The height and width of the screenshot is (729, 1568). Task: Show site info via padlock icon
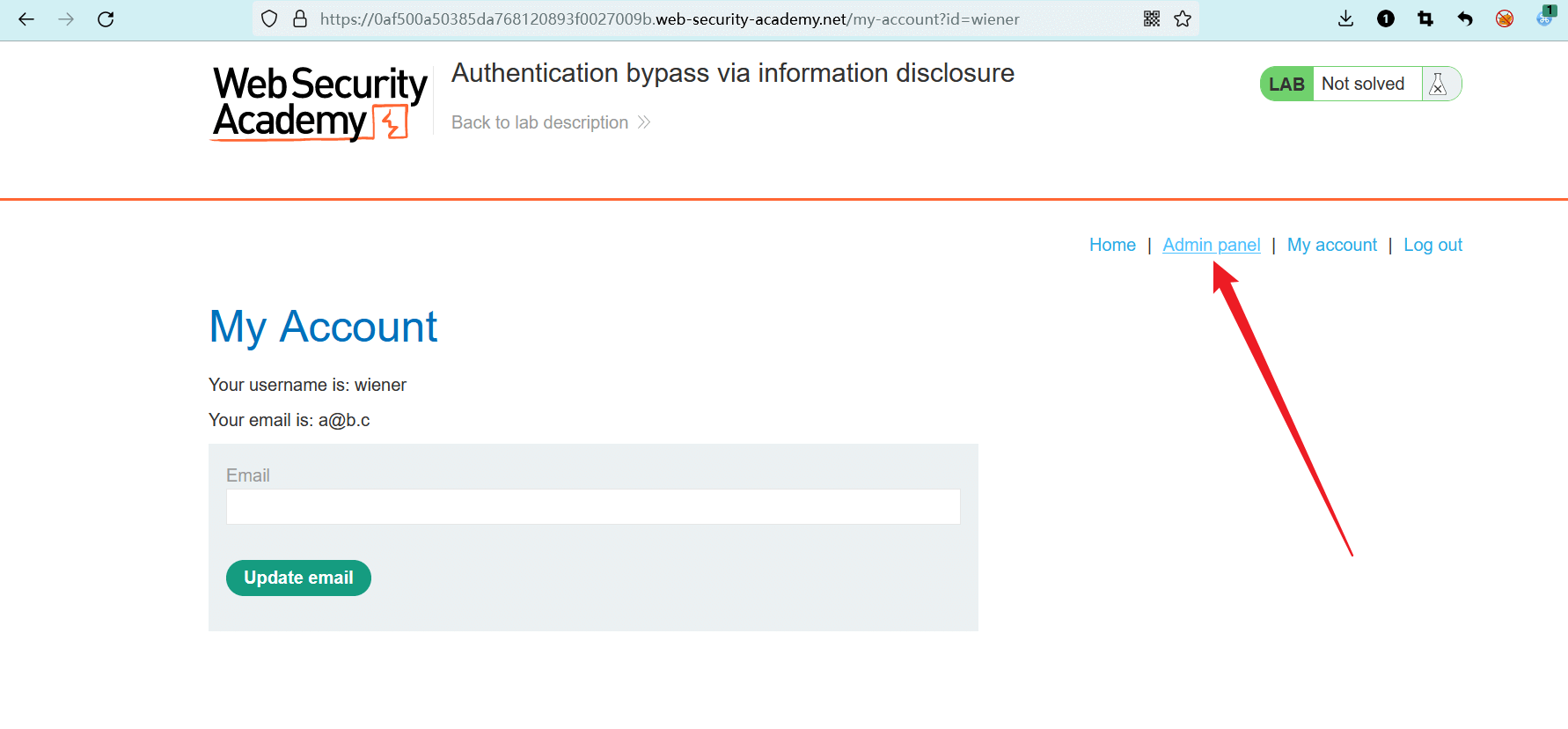[x=300, y=19]
